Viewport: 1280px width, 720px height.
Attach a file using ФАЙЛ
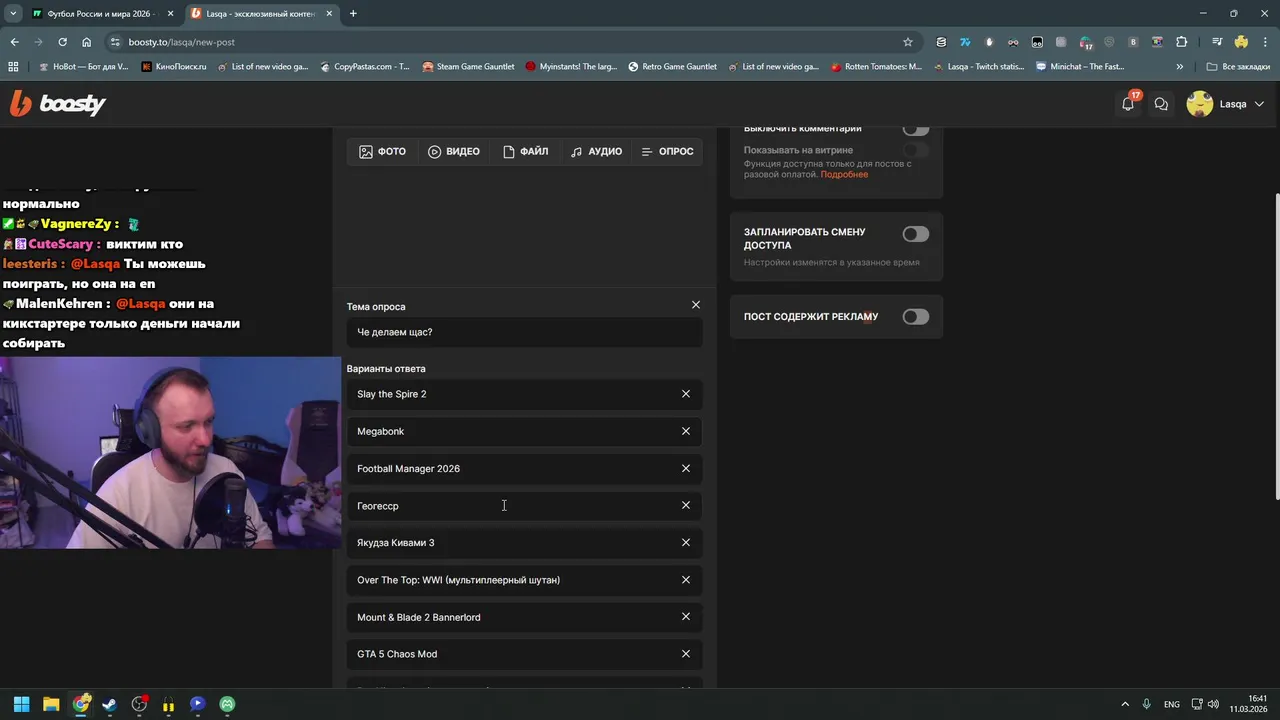tap(525, 152)
